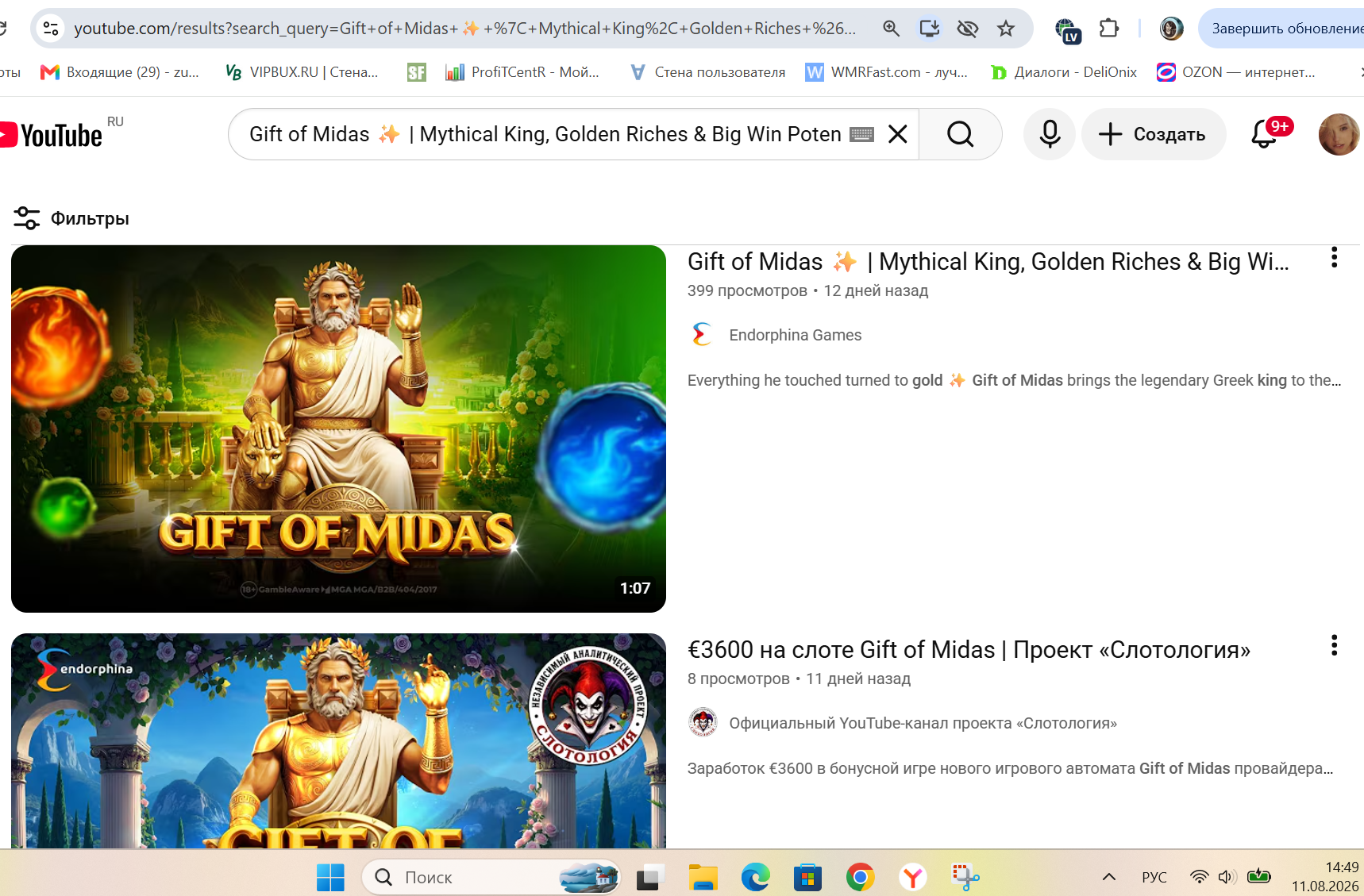This screenshot has height=896, width=1364.
Task: Open File Explorer from taskbar
Action: coord(703,877)
